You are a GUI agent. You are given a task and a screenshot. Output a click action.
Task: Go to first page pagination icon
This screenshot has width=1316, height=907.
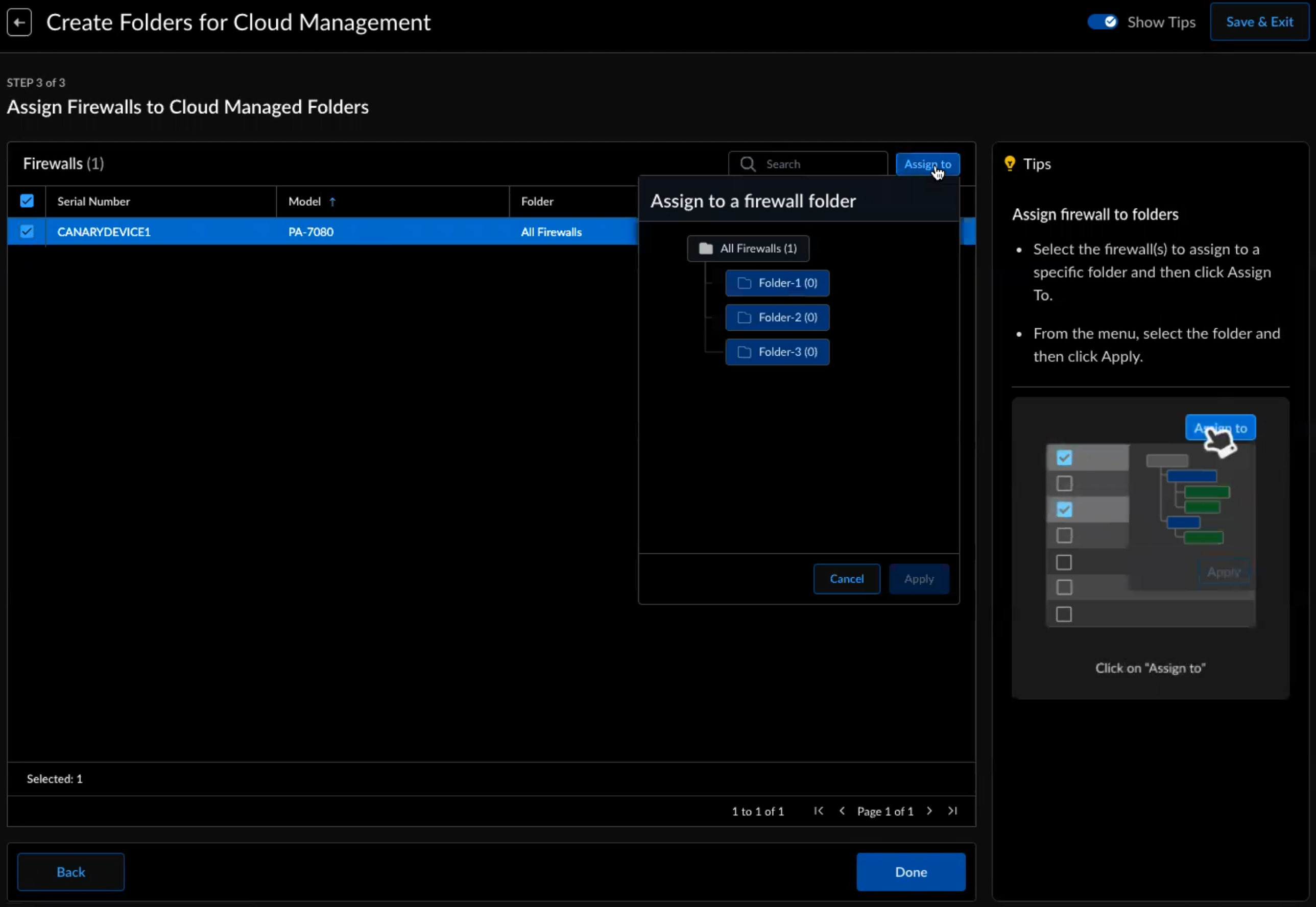point(818,811)
